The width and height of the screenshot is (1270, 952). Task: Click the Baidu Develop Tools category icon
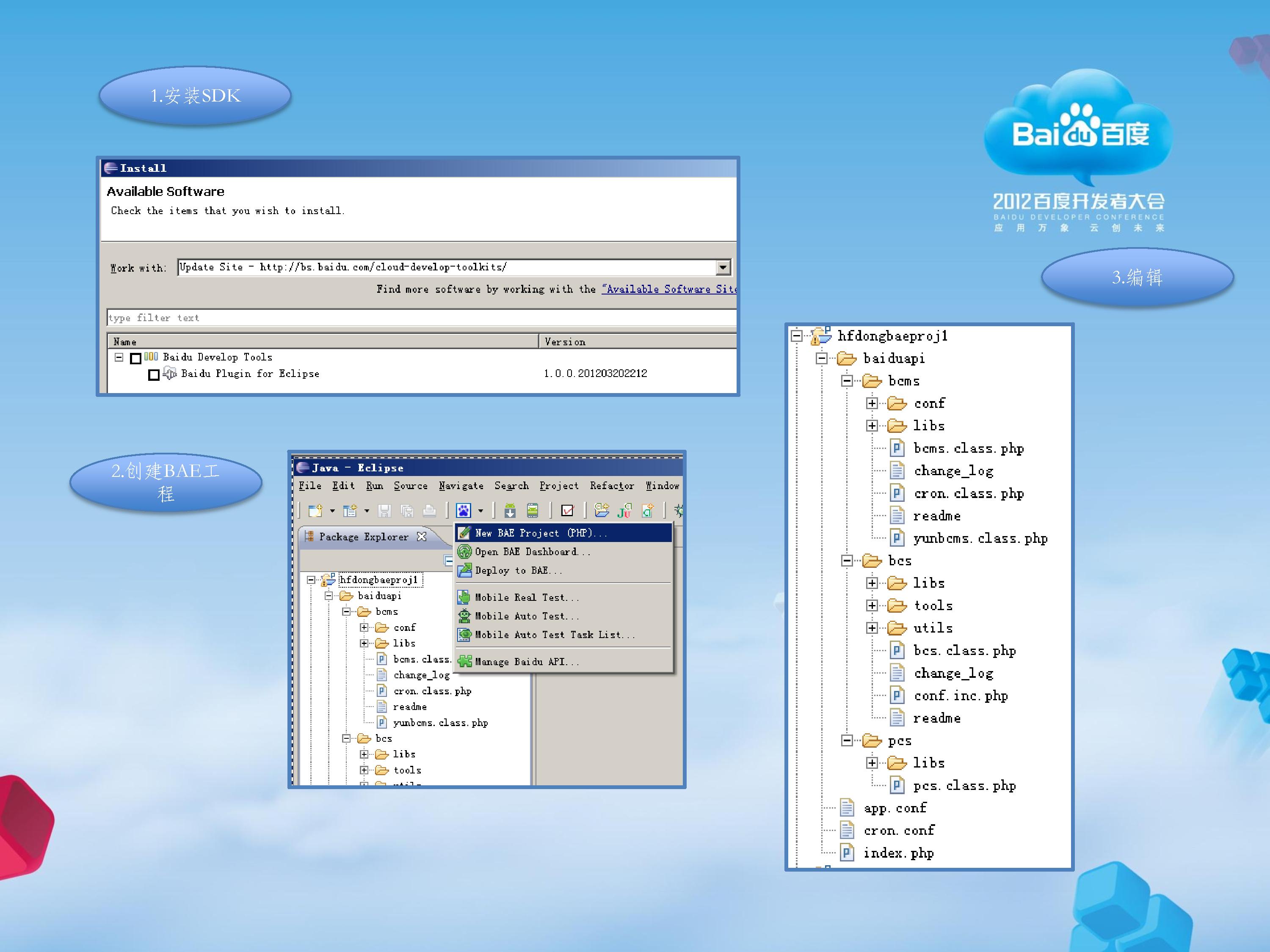pyautogui.click(x=151, y=356)
